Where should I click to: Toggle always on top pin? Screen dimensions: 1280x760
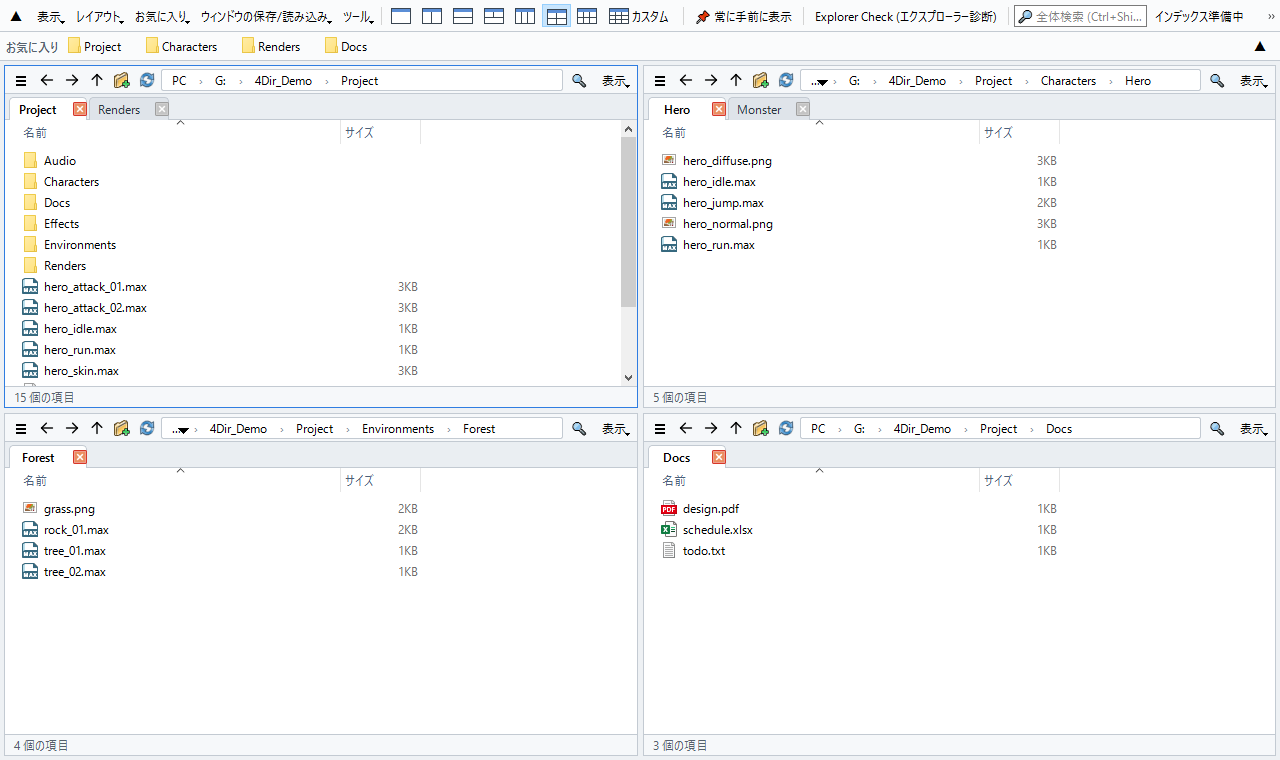(743, 16)
